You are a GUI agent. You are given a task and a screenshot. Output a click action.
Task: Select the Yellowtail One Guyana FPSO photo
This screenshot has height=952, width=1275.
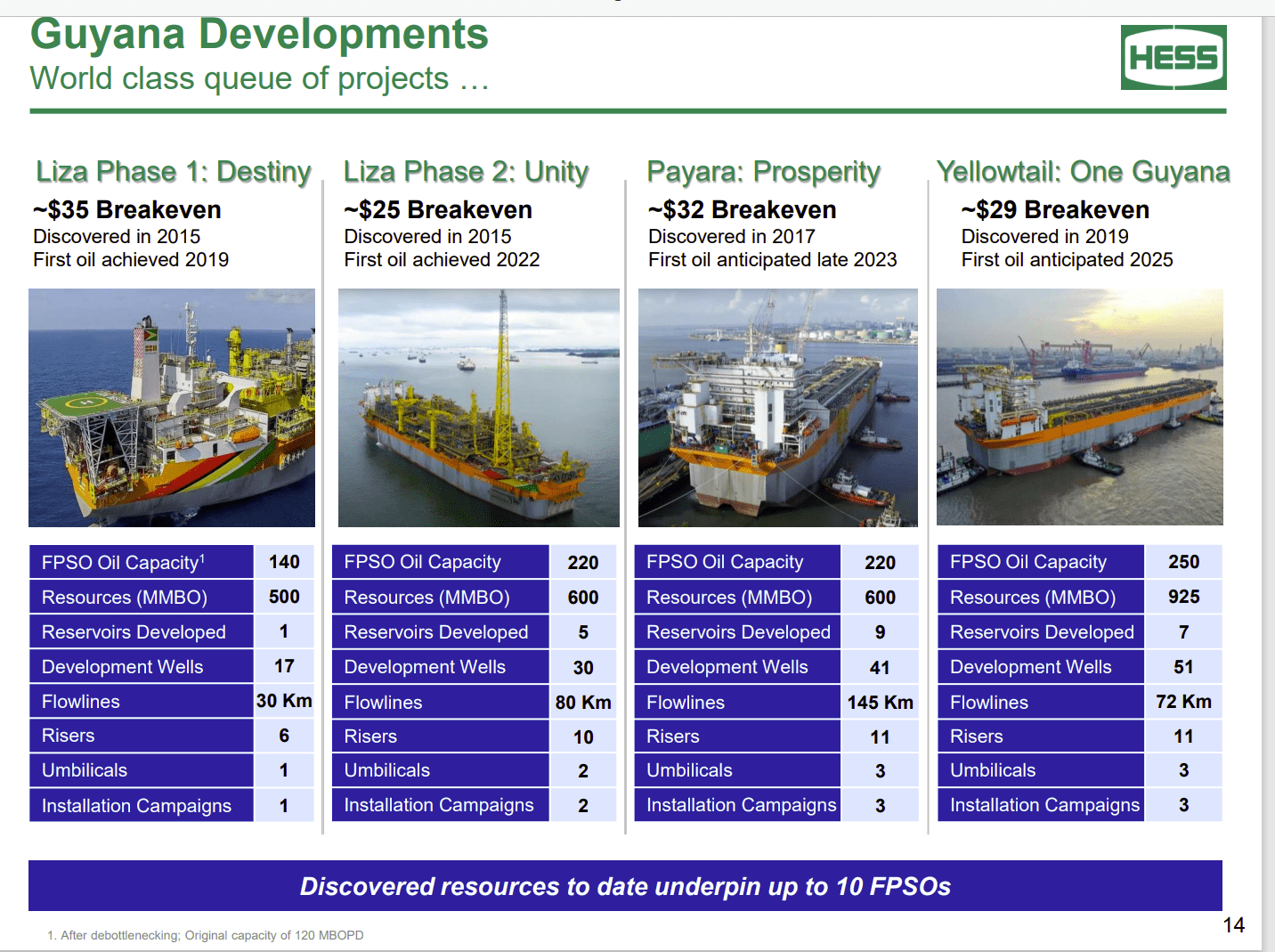(x=1080, y=407)
